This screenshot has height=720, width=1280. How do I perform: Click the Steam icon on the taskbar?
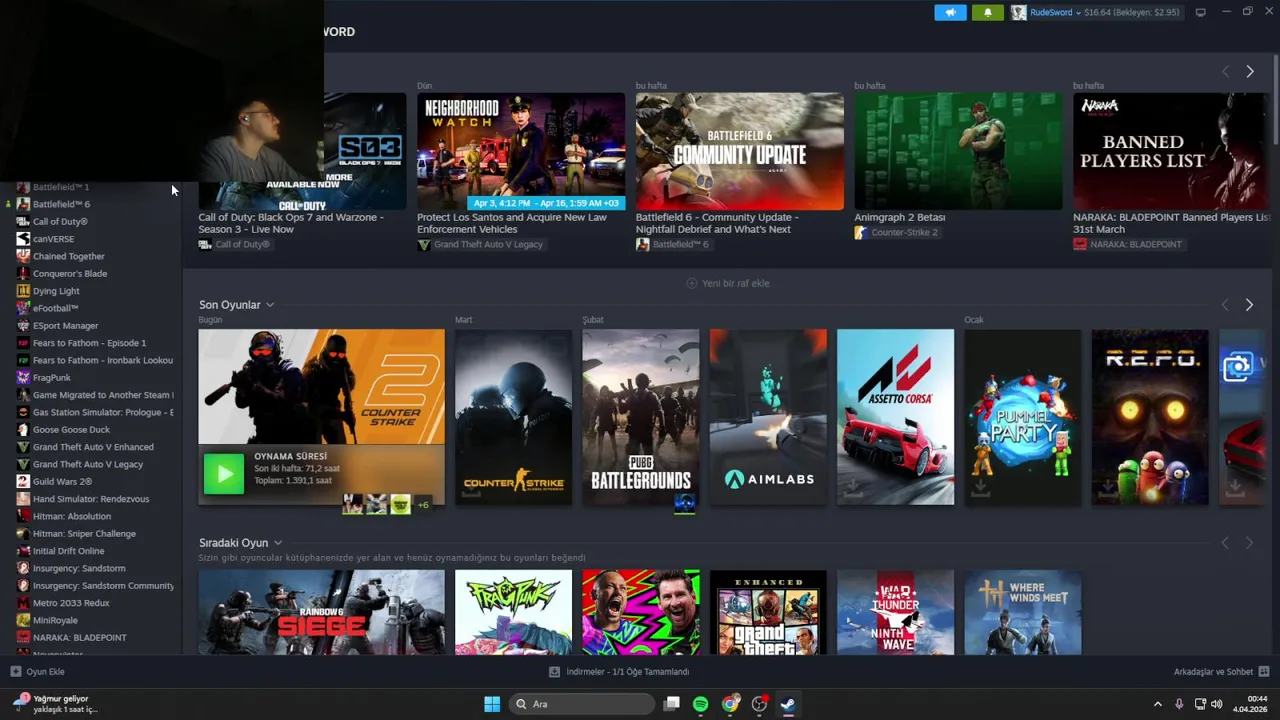(x=788, y=704)
